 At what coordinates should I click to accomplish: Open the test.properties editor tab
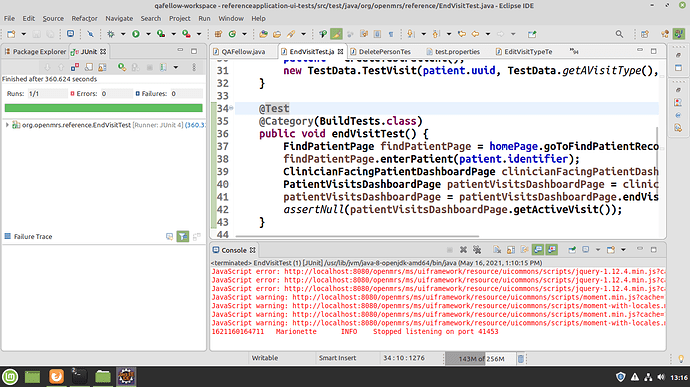pyautogui.click(x=454, y=52)
